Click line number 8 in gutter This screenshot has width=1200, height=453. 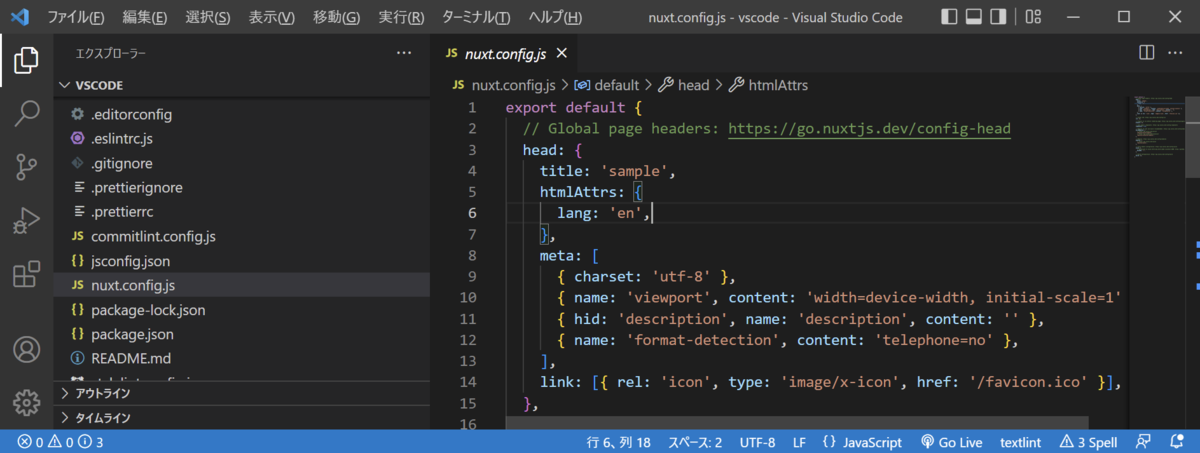coord(472,255)
